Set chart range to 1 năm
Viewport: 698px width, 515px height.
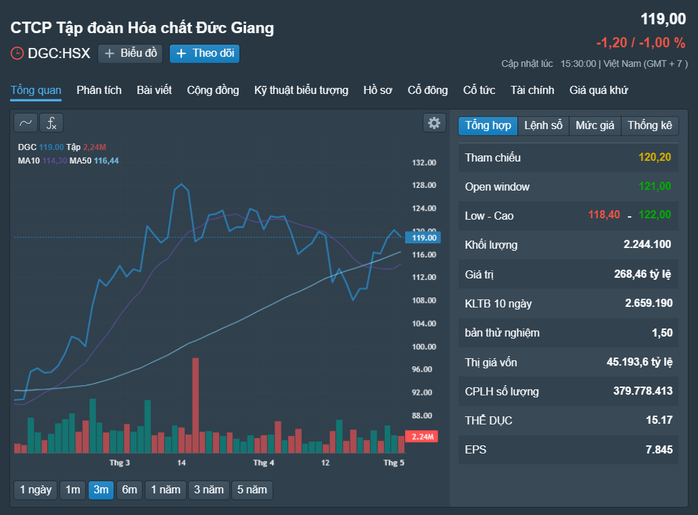coord(166,490)
